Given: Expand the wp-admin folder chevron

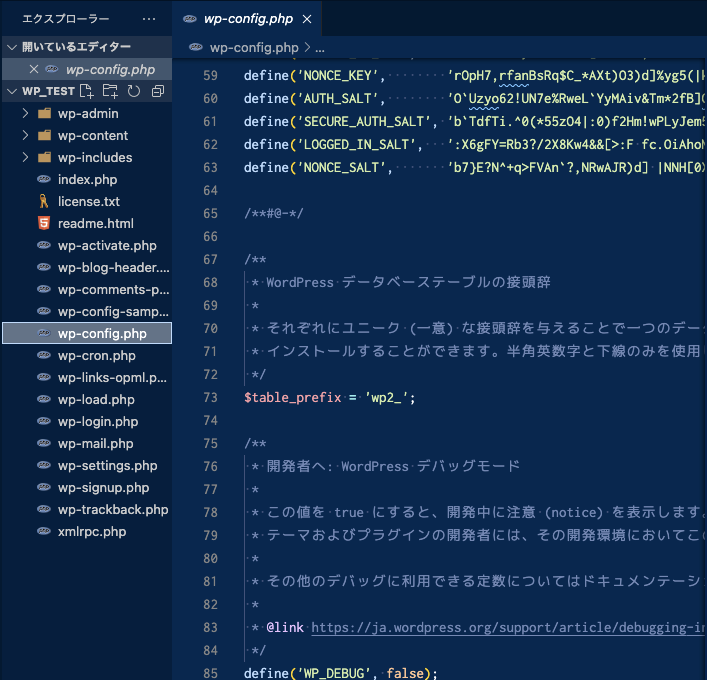Looking at the screenshot, I should tap(25, 113).
